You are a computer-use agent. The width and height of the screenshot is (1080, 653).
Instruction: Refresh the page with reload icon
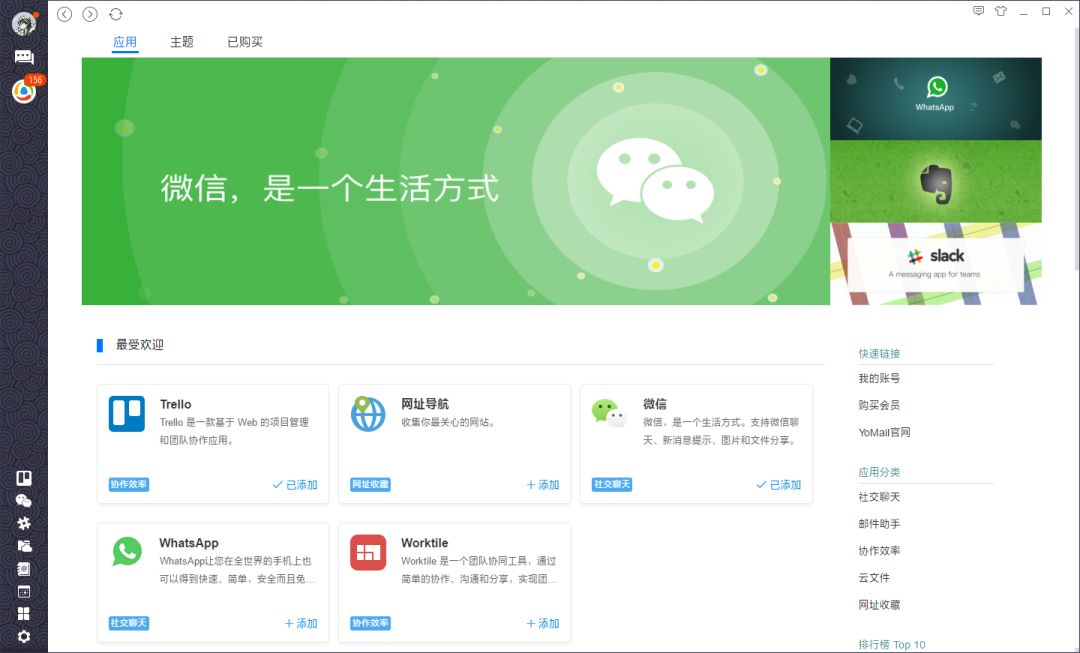(x=116, y=14)
